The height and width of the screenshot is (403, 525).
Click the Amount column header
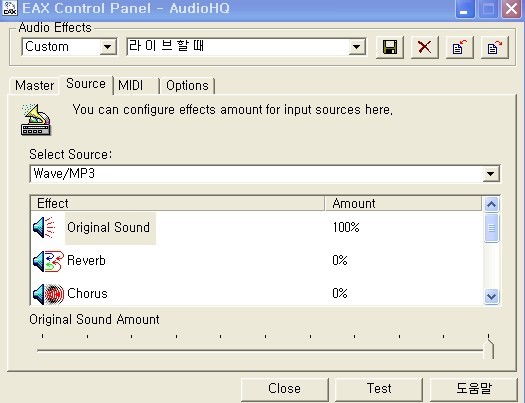(403, 204)
